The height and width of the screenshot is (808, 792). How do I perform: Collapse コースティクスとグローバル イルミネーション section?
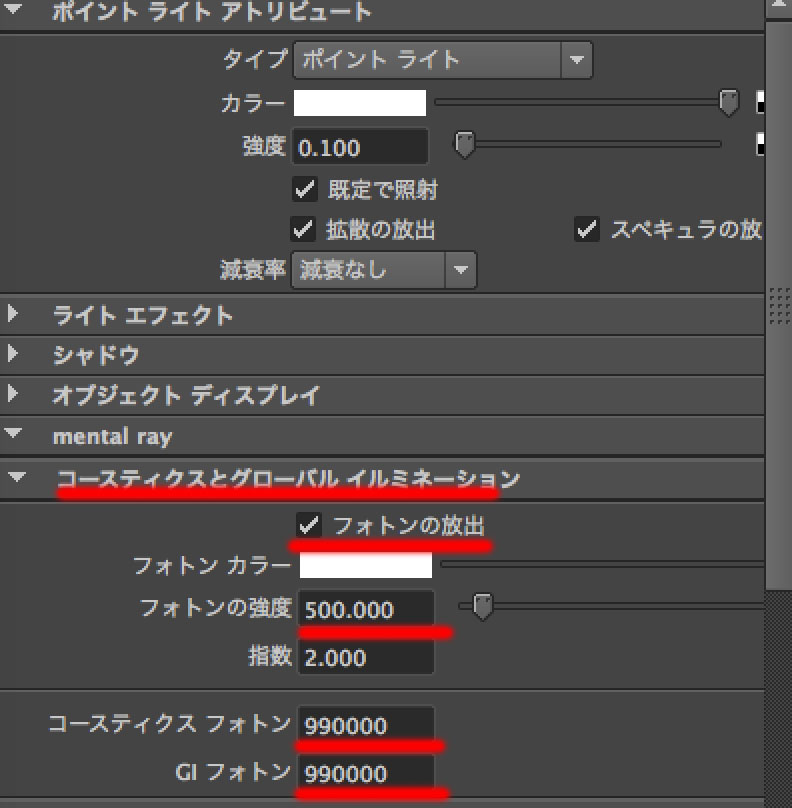click(x=17, y=477)
